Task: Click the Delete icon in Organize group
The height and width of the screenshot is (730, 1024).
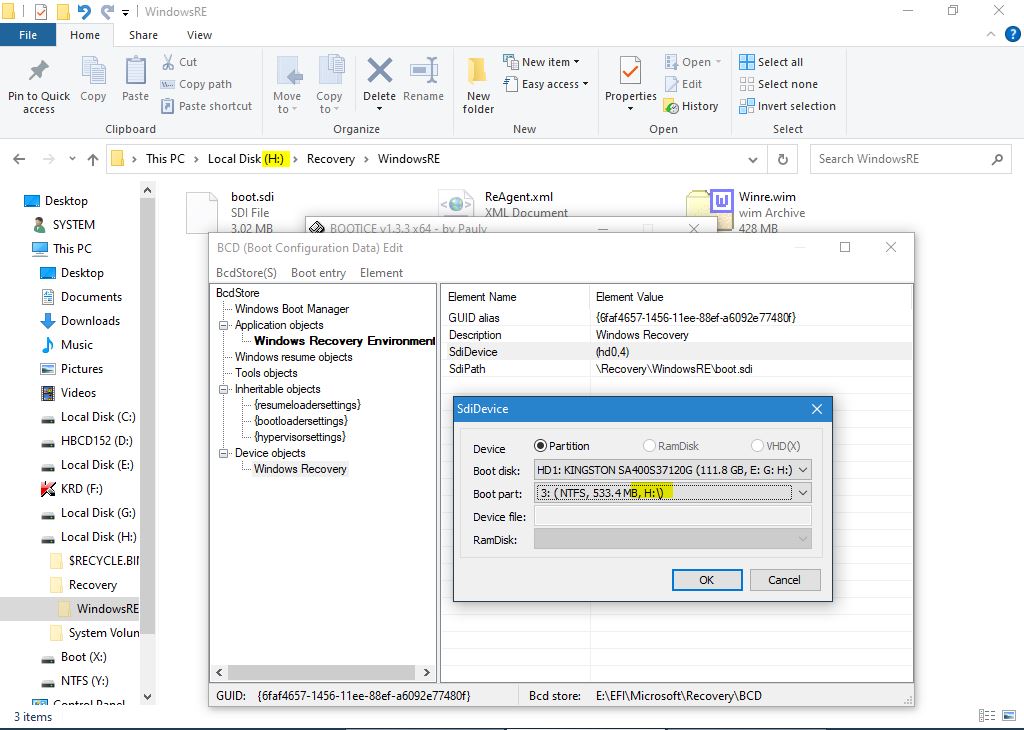Action: 379,74
